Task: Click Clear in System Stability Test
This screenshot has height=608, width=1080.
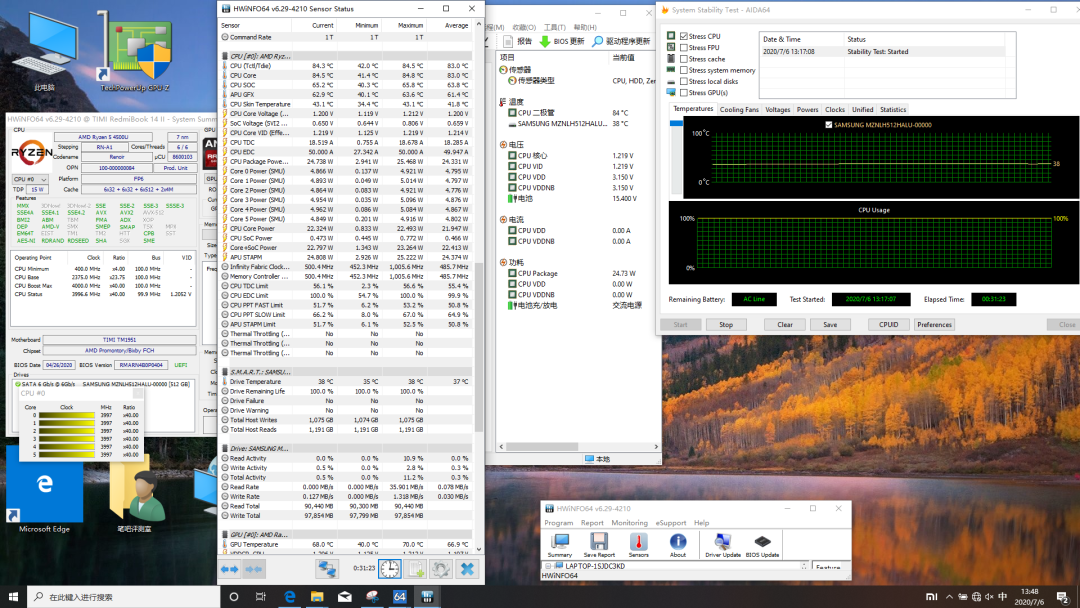Action: [785, 324]
